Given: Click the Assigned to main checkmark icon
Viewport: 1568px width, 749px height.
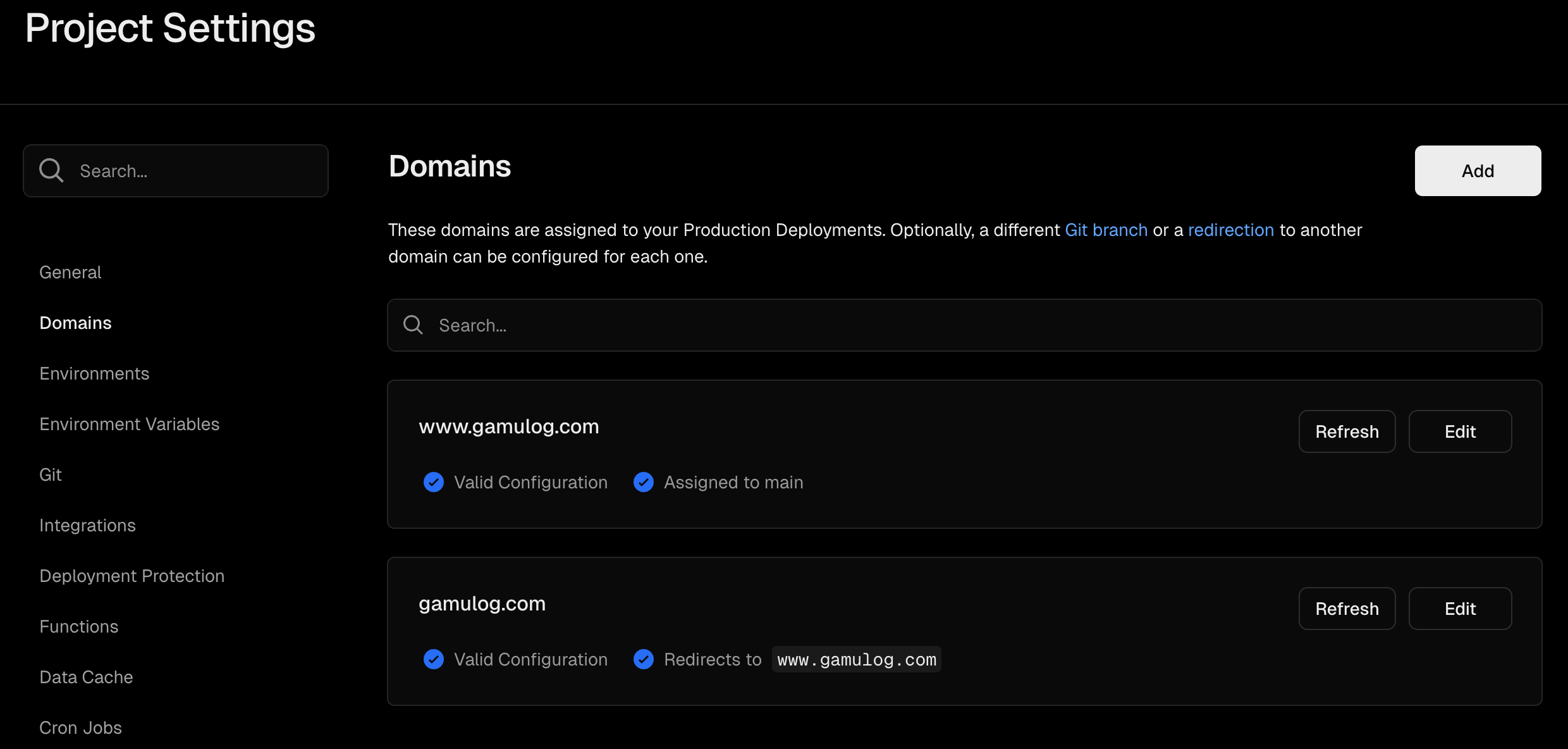Looking at the screenshot, I should (644, 482).
